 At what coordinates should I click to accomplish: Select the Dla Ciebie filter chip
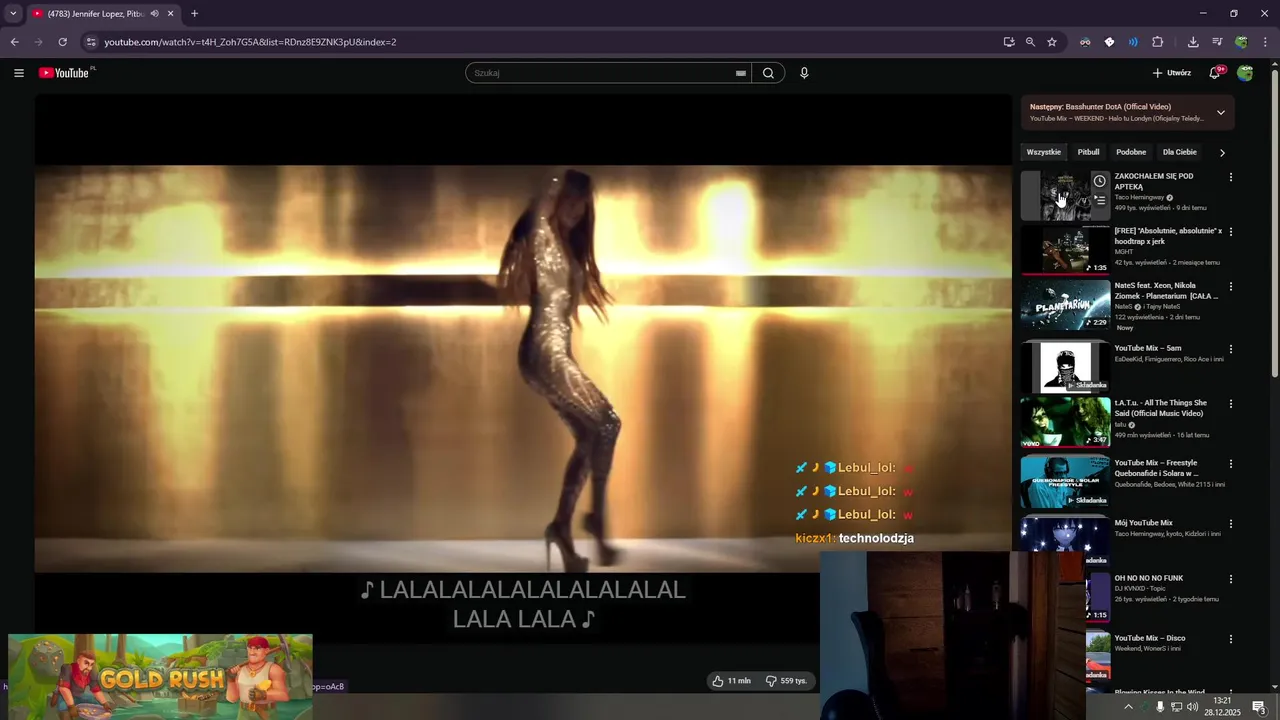[1179, 152]
